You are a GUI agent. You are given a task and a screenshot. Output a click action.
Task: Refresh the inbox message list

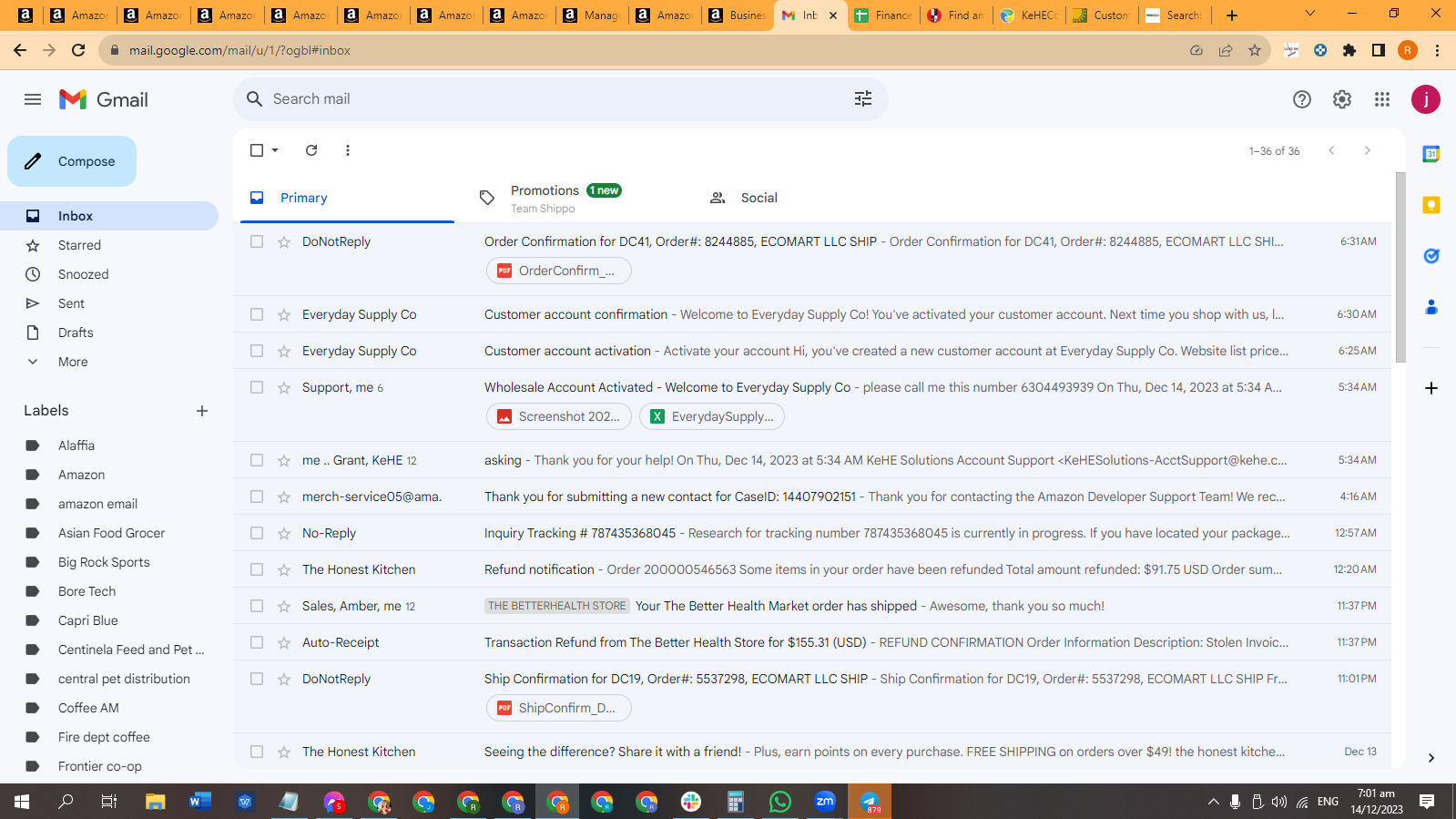(311, 150)
